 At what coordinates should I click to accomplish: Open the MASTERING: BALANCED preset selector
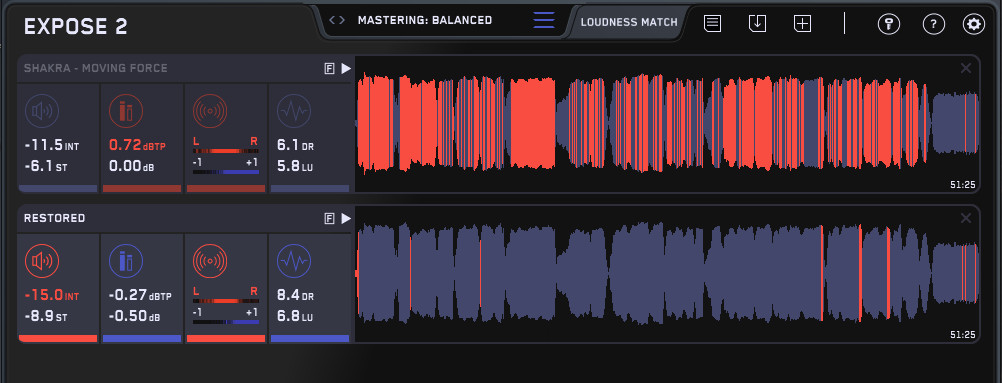click(x=425, y=20)
